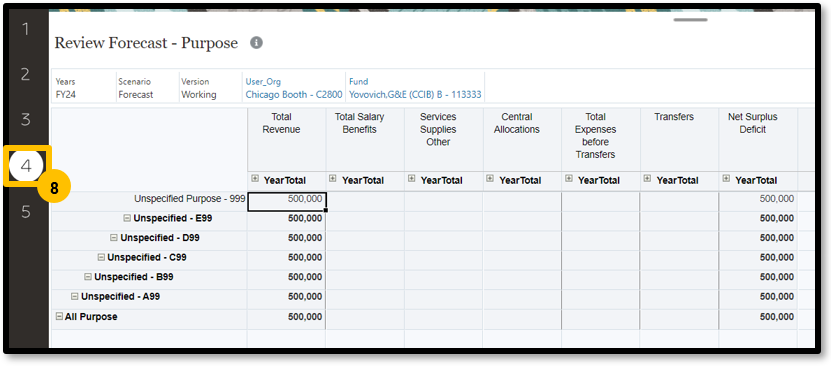Expand YearTotal under Transfers
831x366 pixels.
648,179
